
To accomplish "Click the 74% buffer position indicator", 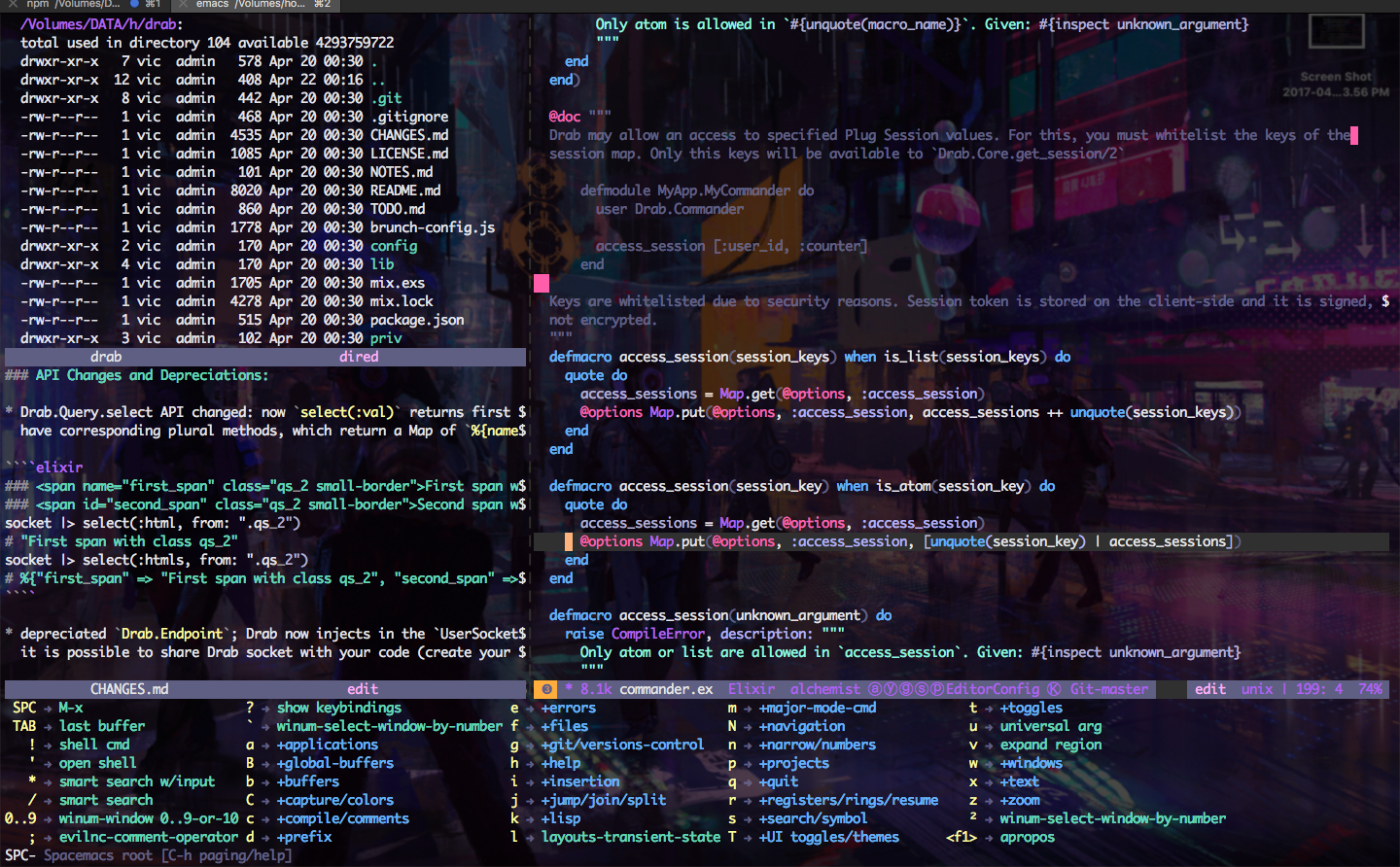I will tap(1370, 689).
